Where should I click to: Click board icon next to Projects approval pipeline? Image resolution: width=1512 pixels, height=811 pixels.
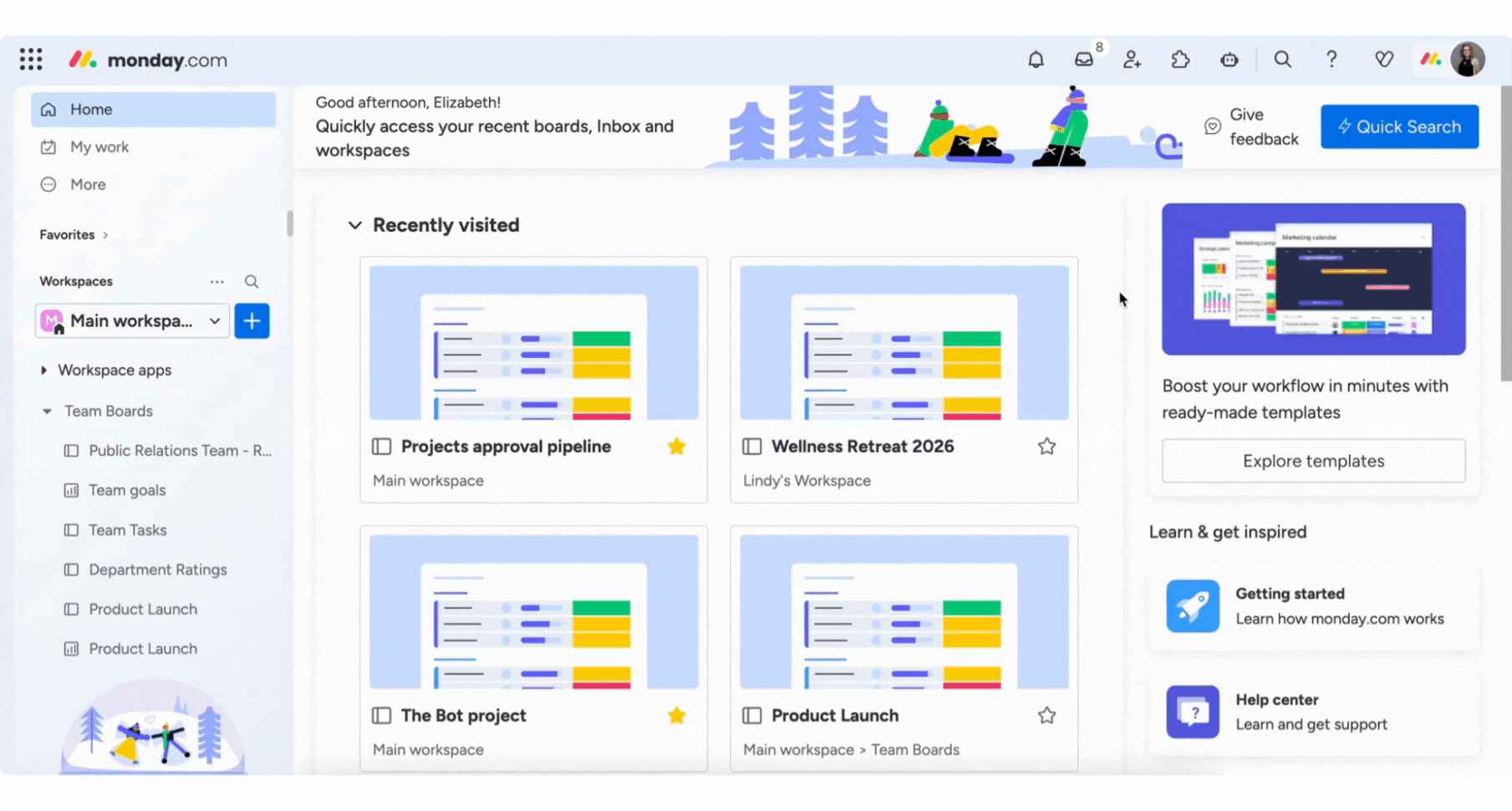[382, 446]
